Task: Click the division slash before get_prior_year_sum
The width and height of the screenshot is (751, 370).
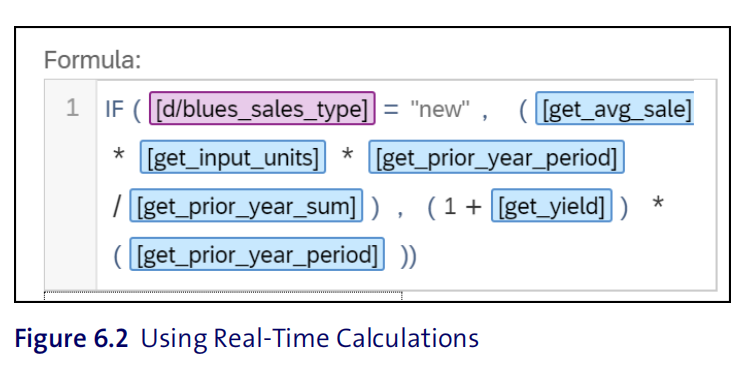Action: pos(117,205)
